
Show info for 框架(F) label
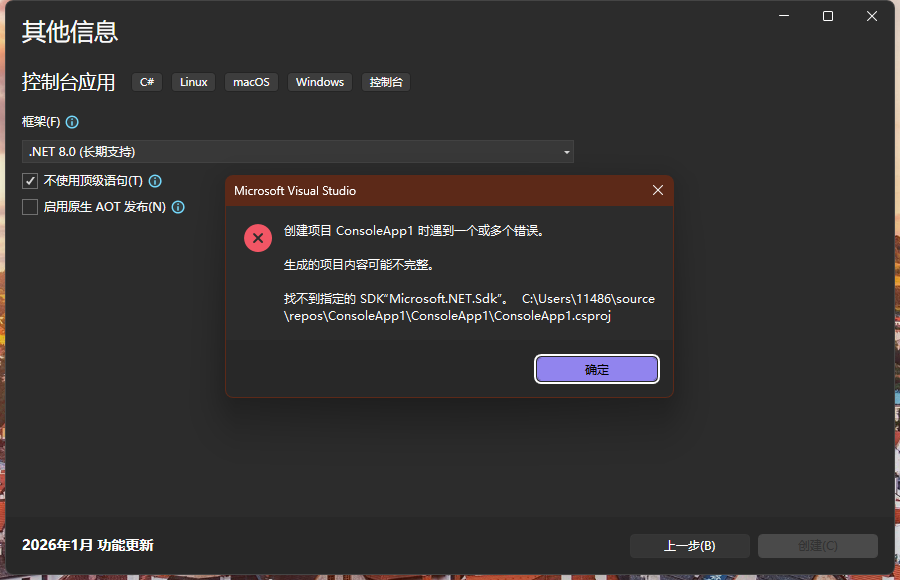click(72, 122)
